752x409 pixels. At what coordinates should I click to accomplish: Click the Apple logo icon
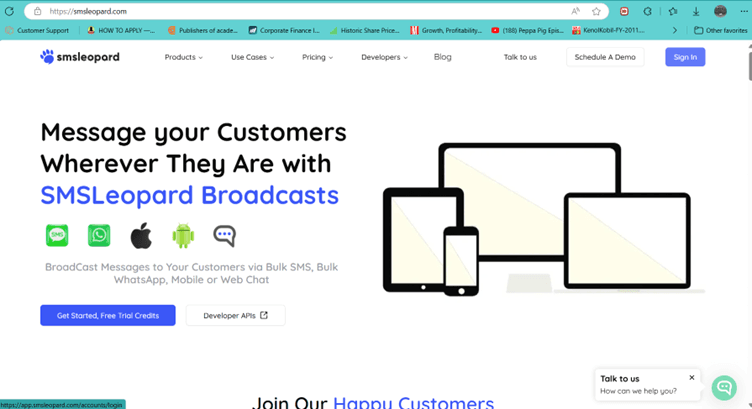click(141, 236)
